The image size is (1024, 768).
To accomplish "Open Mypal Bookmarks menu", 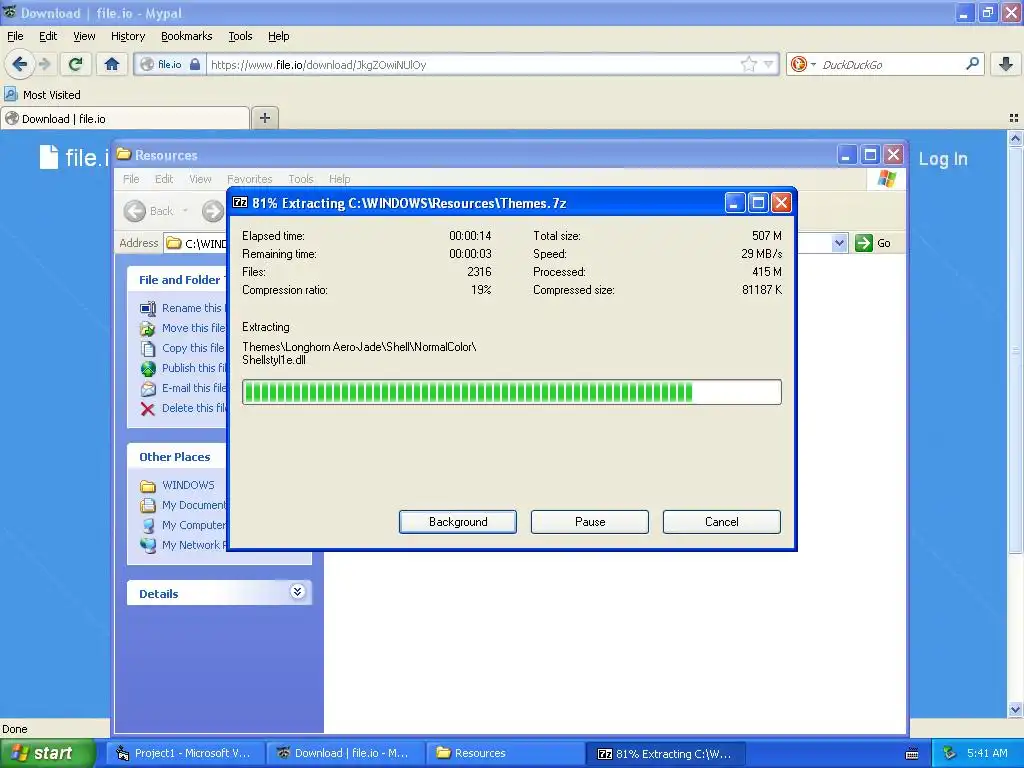I will (186, 36).
